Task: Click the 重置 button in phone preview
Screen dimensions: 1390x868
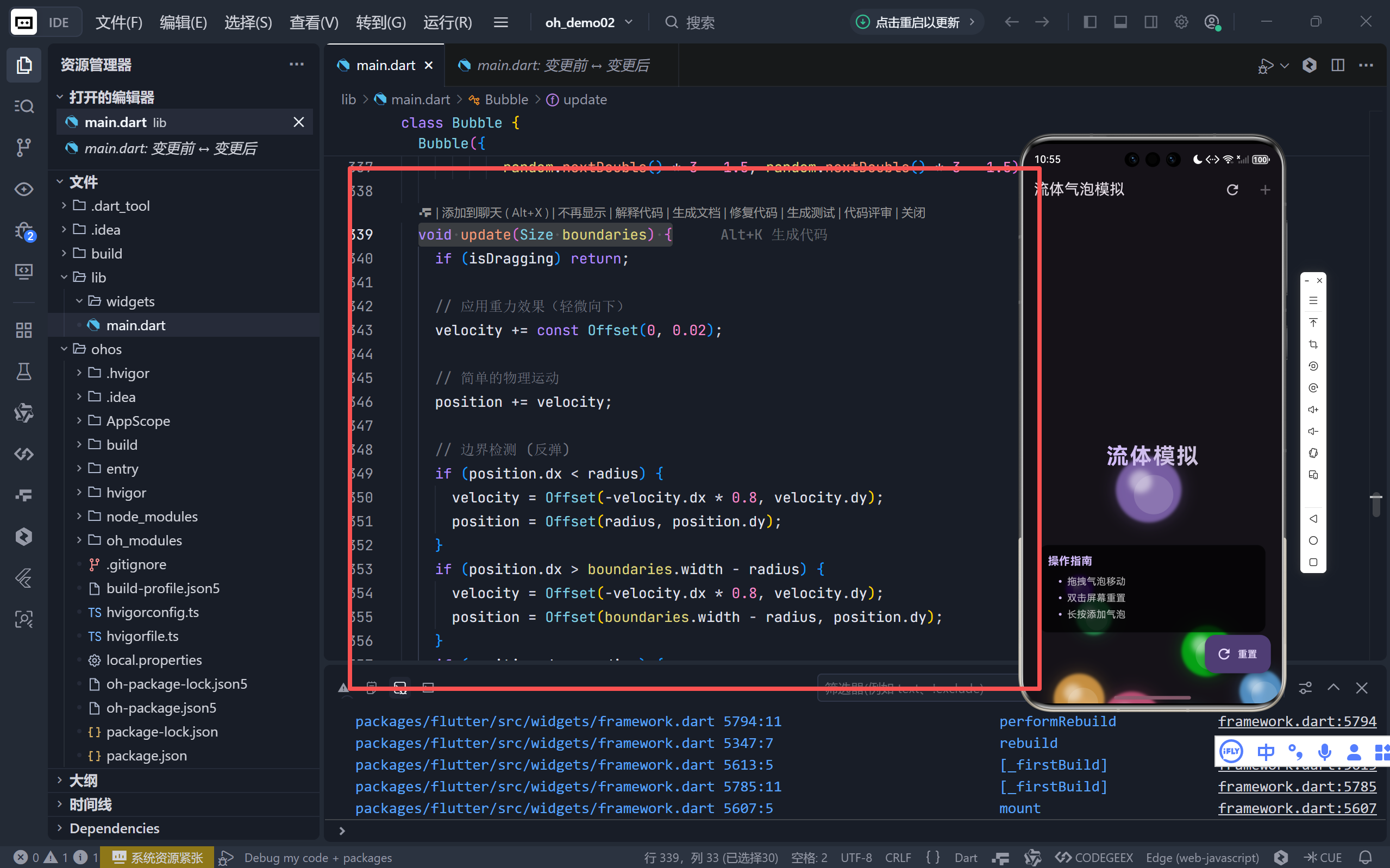Action: (1237, 654)
